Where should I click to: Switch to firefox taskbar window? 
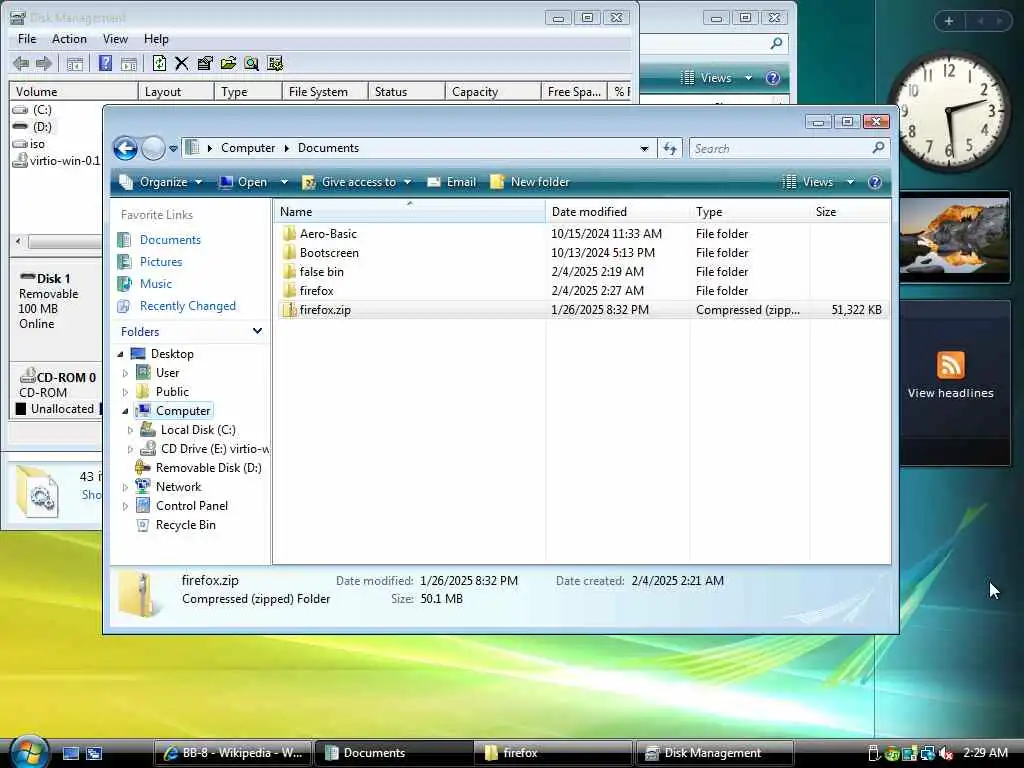(x=552, y=753)
